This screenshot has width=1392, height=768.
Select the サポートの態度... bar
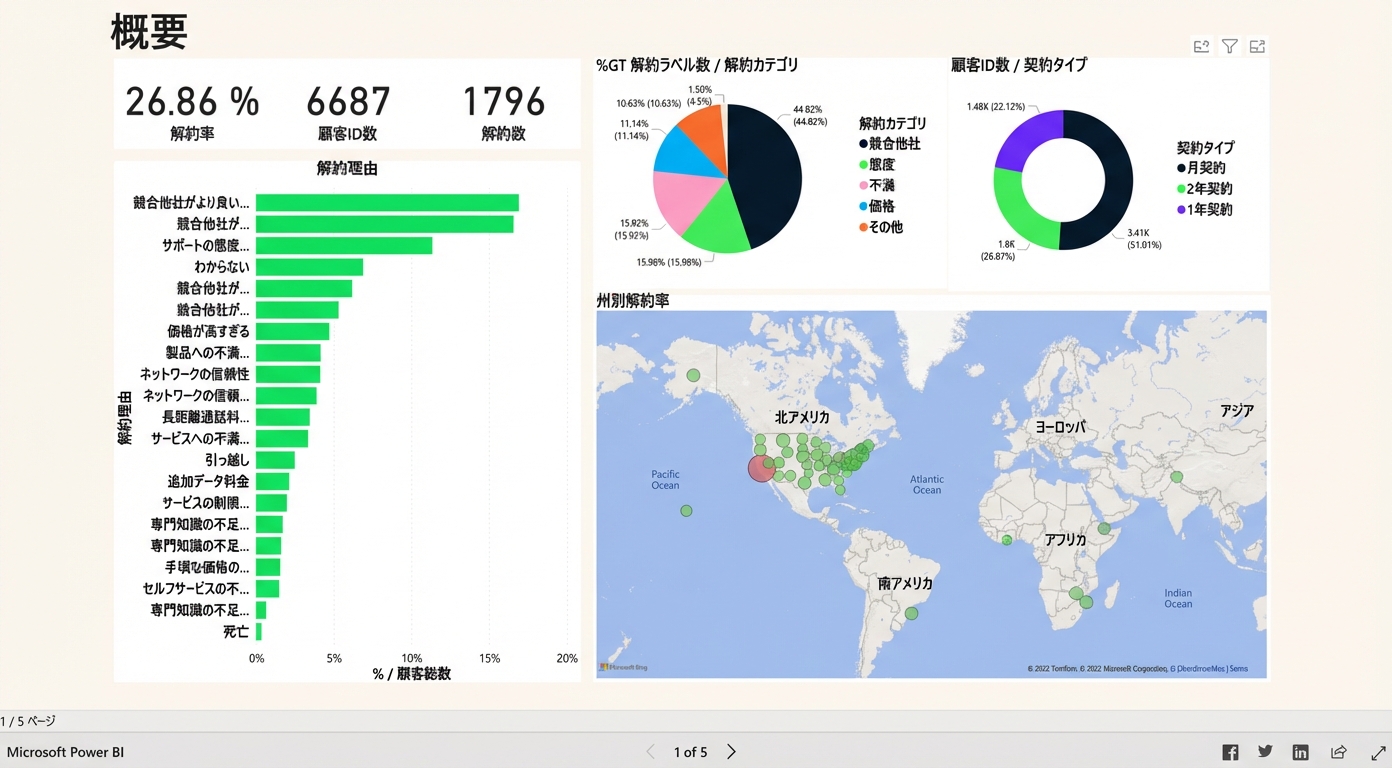tap(344, 246)
